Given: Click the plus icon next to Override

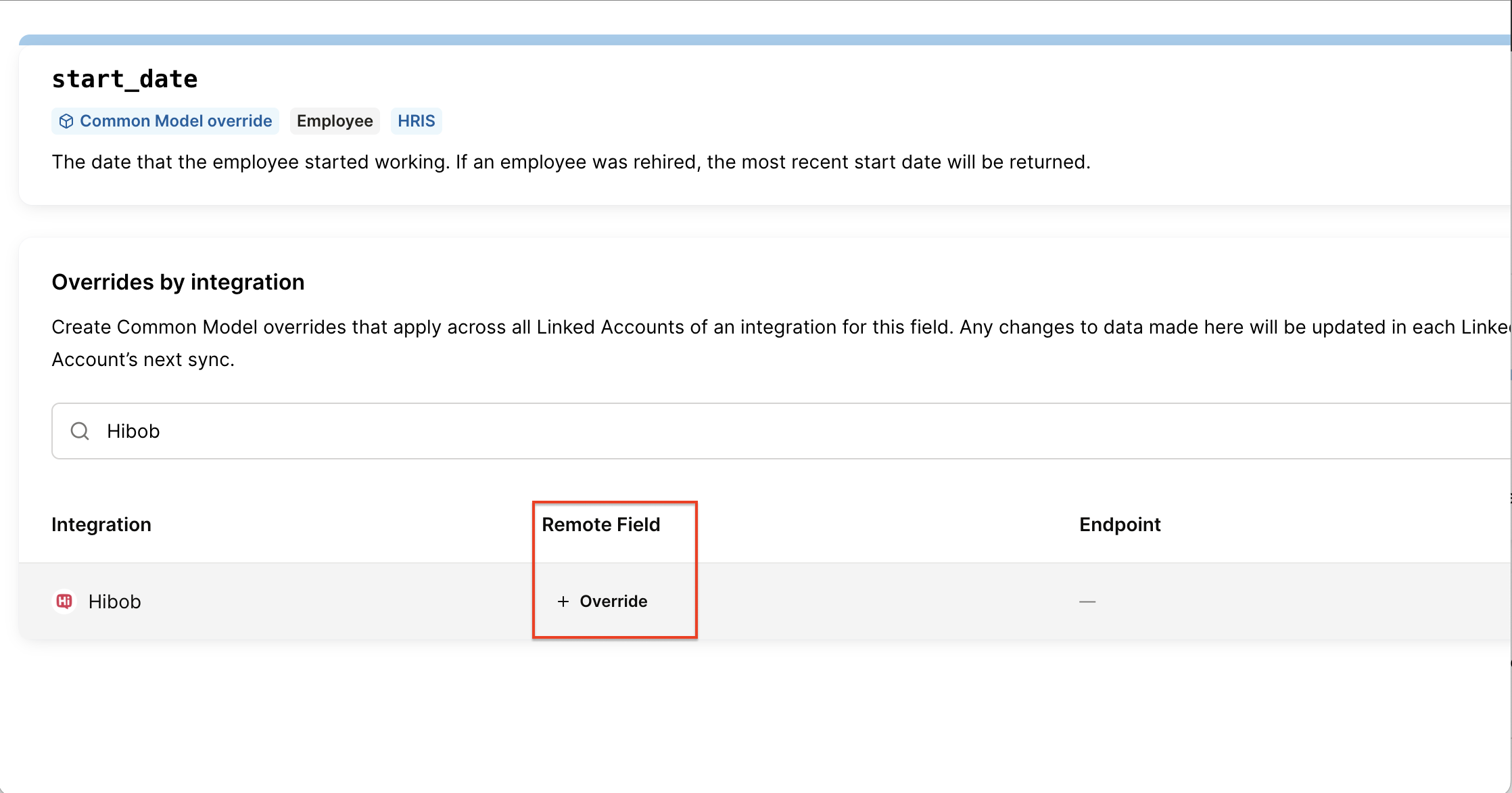Looking at the screenshot, I should click(x=563, y=602).
